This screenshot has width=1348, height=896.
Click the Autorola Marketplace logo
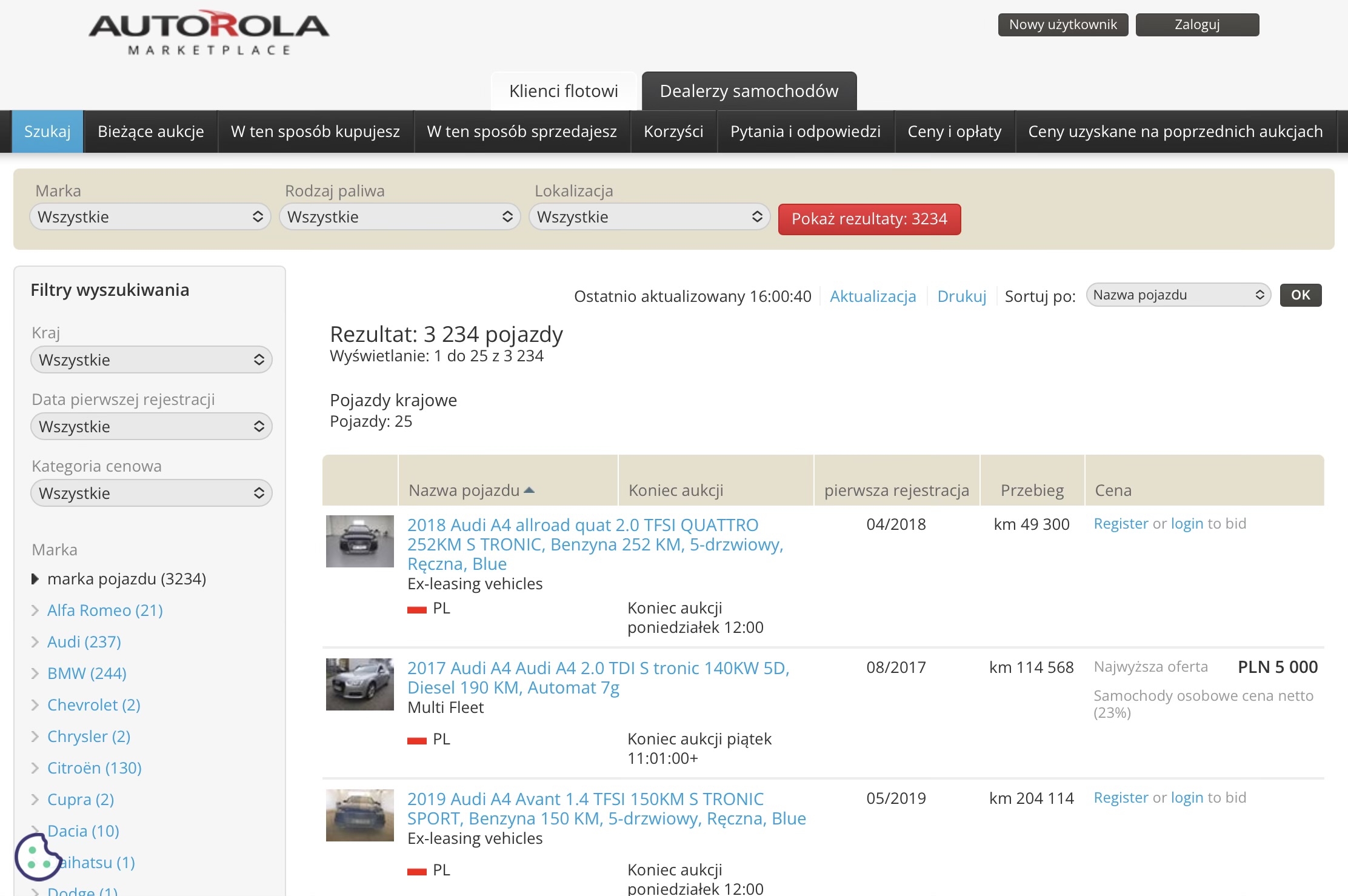[209, 33]
